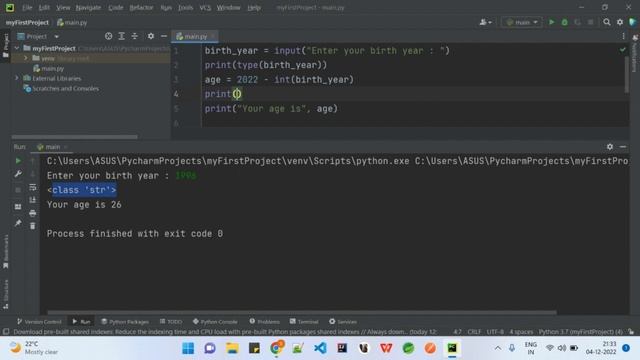Open IDE settings gear in the top toolbar

(620, 22)
